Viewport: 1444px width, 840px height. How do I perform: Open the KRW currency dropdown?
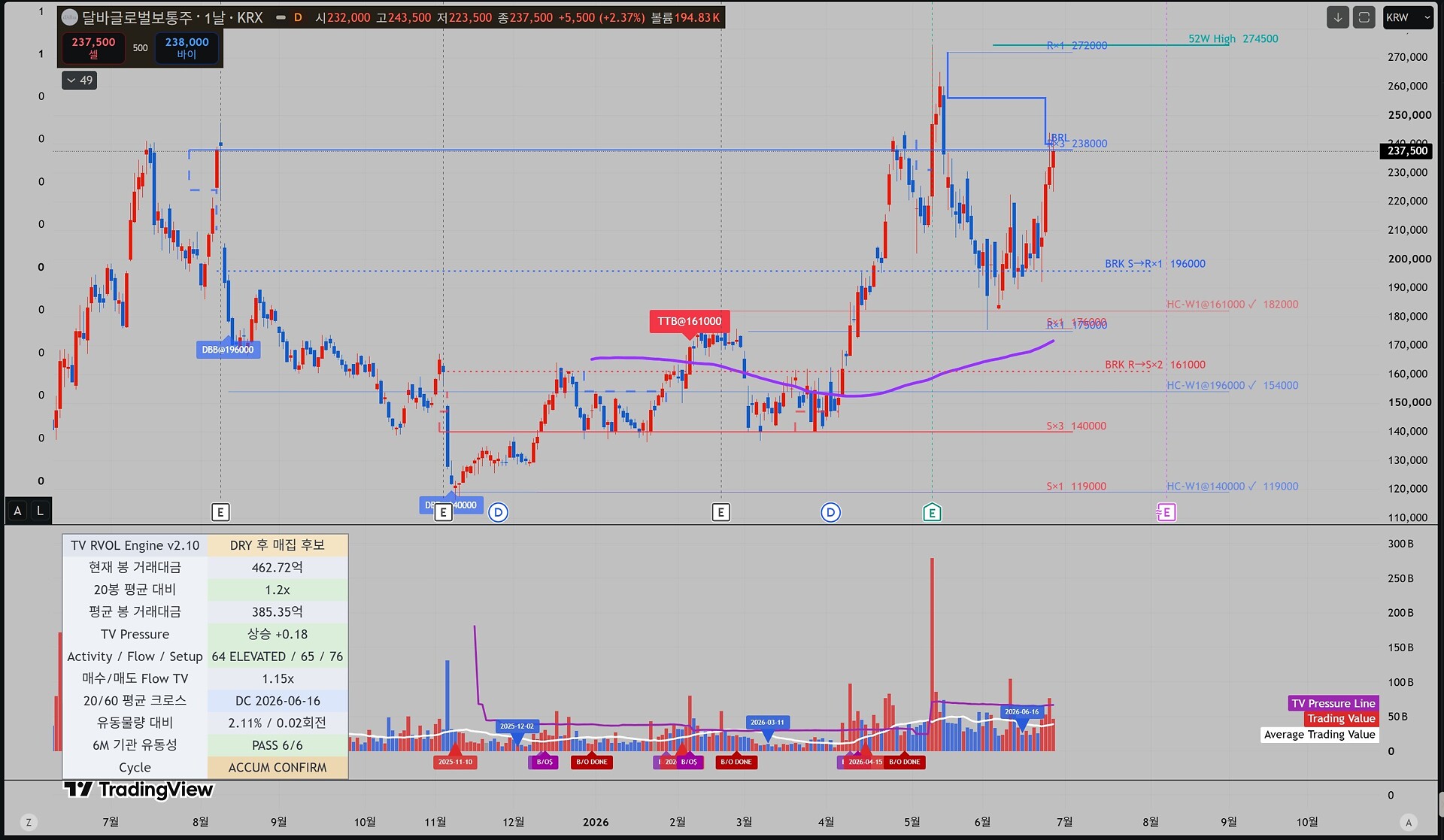[1408, 17]
